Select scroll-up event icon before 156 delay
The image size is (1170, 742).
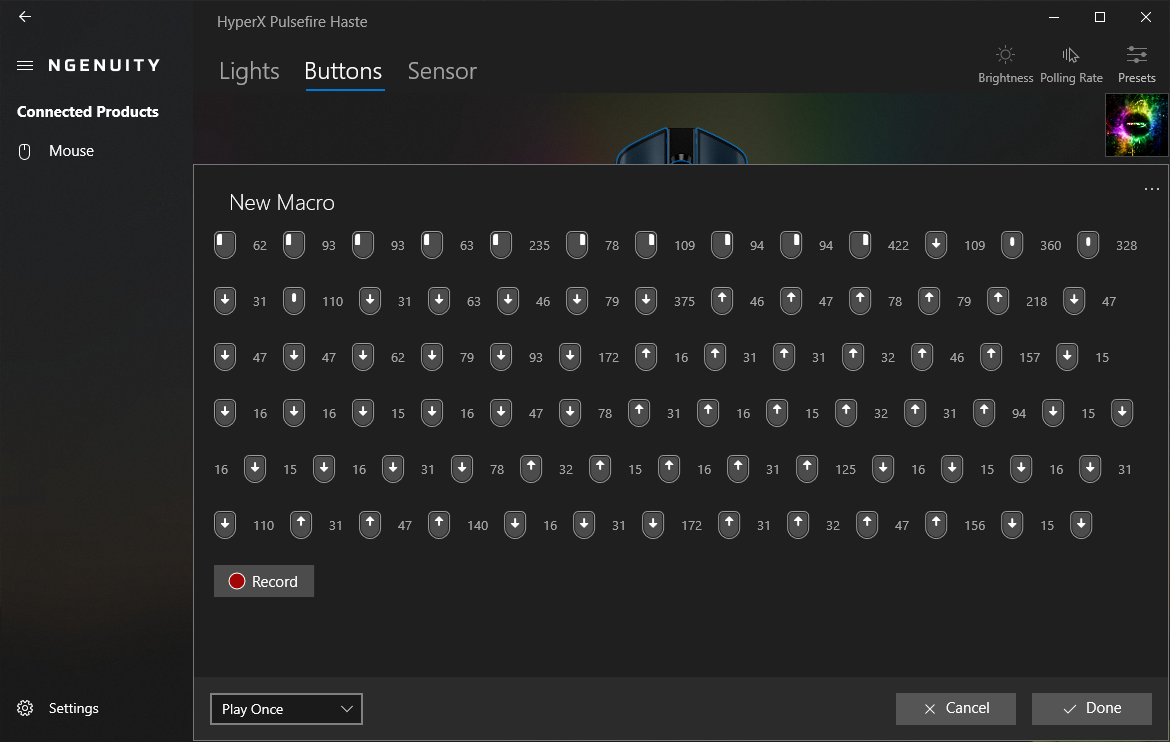(936, 525)
